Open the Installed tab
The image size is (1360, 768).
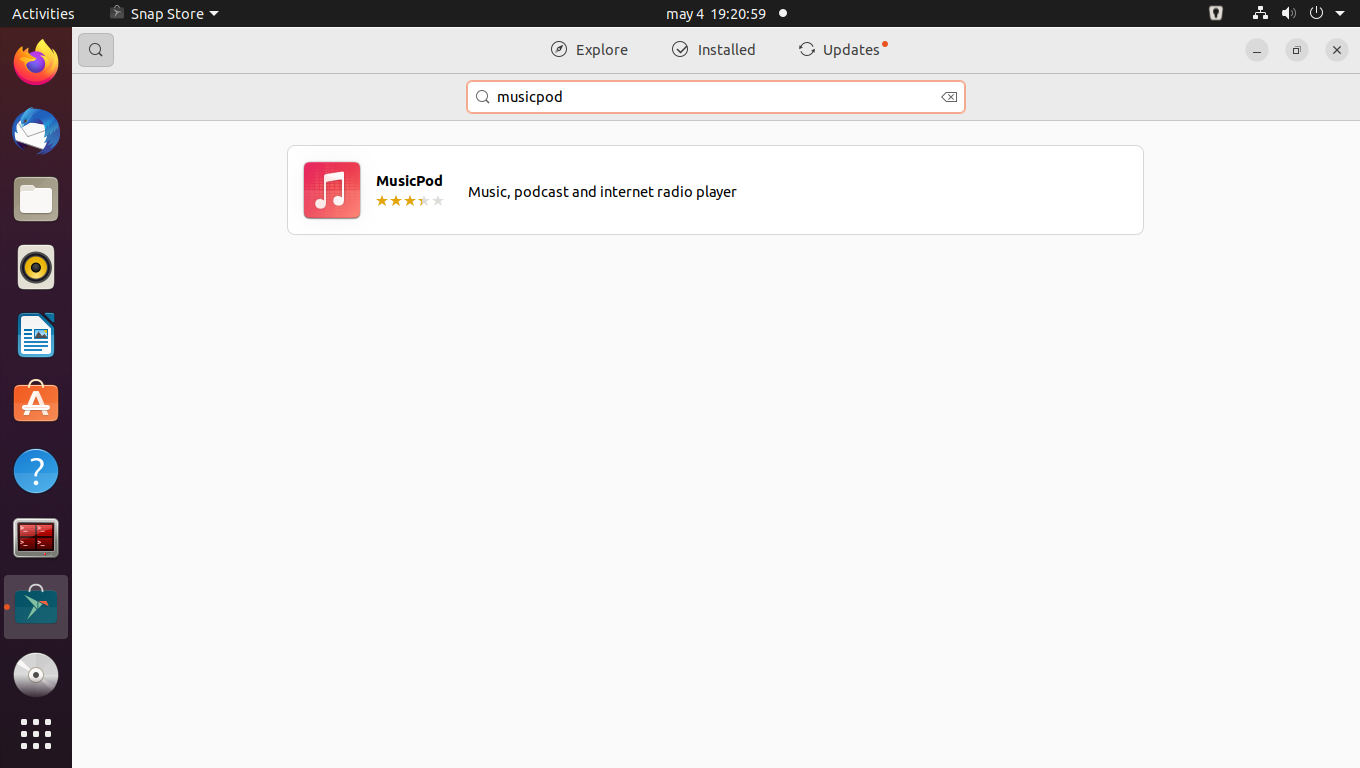tap(713, 50)
